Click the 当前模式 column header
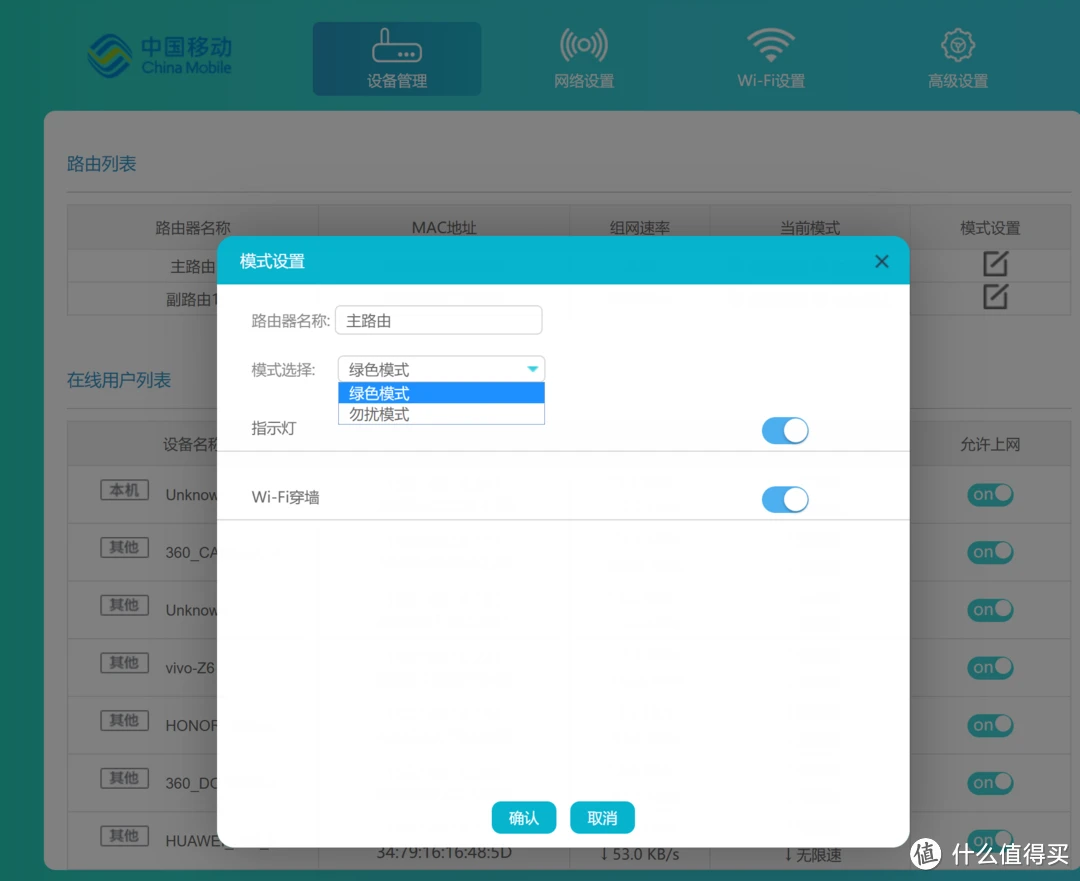The width and height of the screenshot is (1080, 881). (809, 228)
